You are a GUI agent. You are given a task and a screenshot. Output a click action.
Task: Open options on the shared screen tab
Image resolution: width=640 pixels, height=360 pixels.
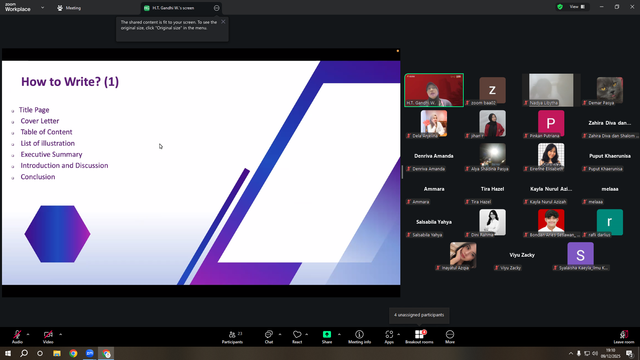tap(217, 8)
